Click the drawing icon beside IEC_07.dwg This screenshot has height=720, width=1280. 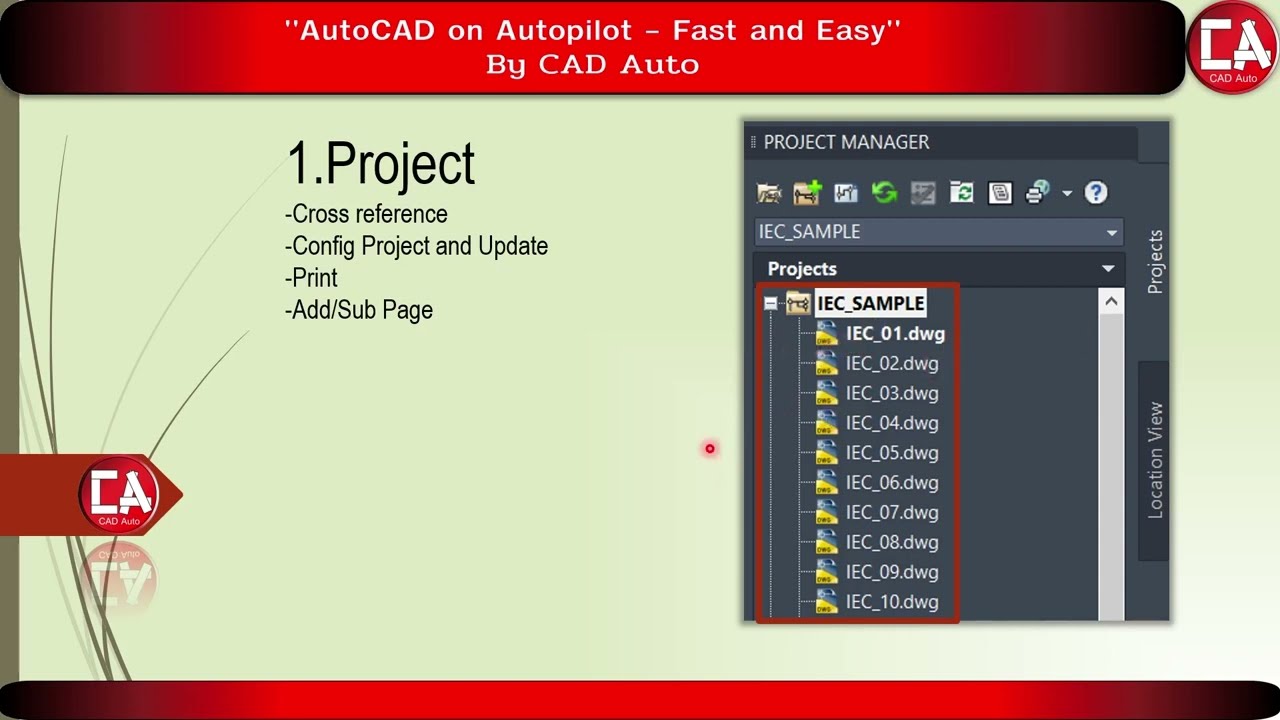[826, 512]
